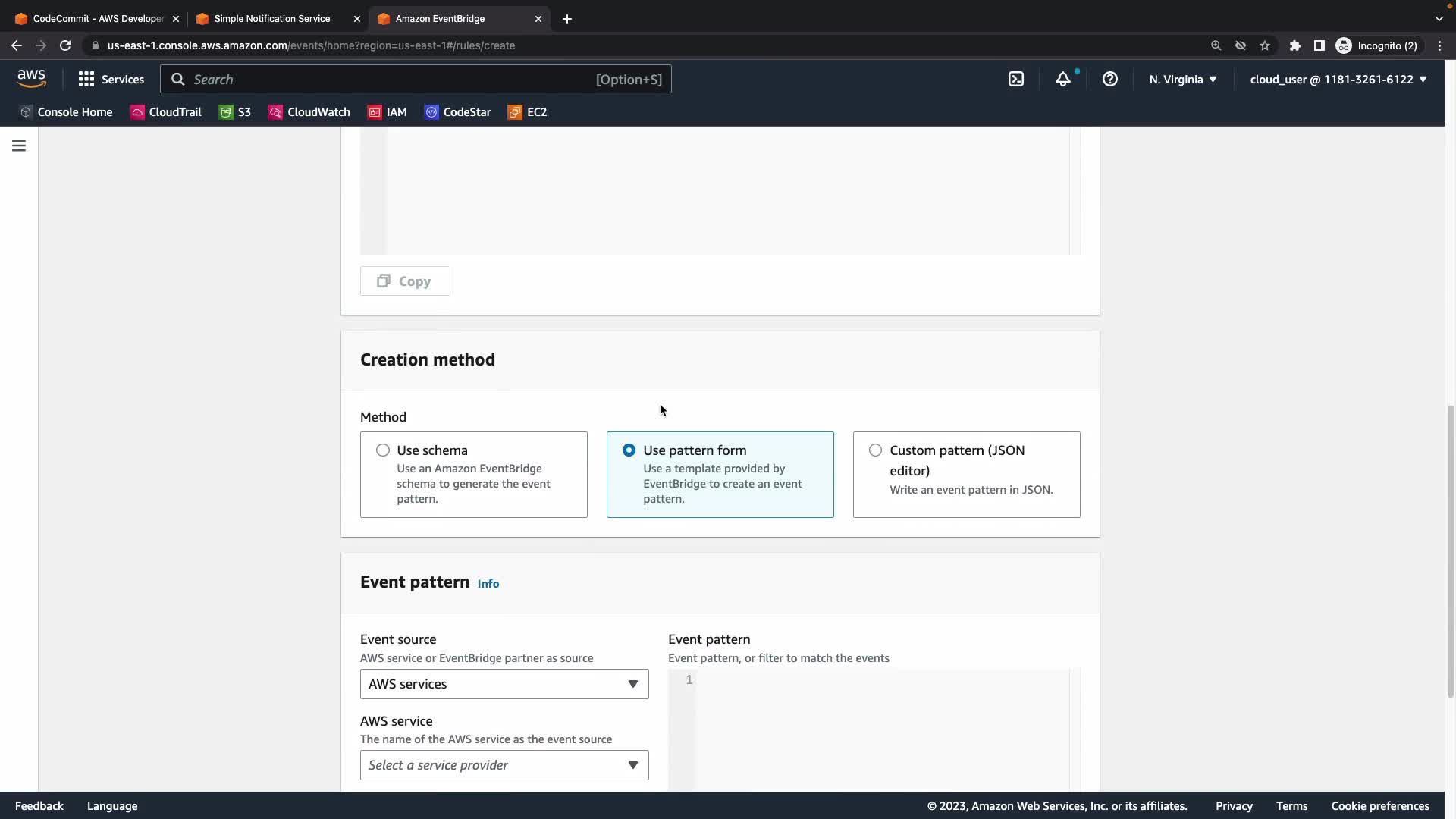Toggle the side navigation hamburger menu

tap(19, 146)
